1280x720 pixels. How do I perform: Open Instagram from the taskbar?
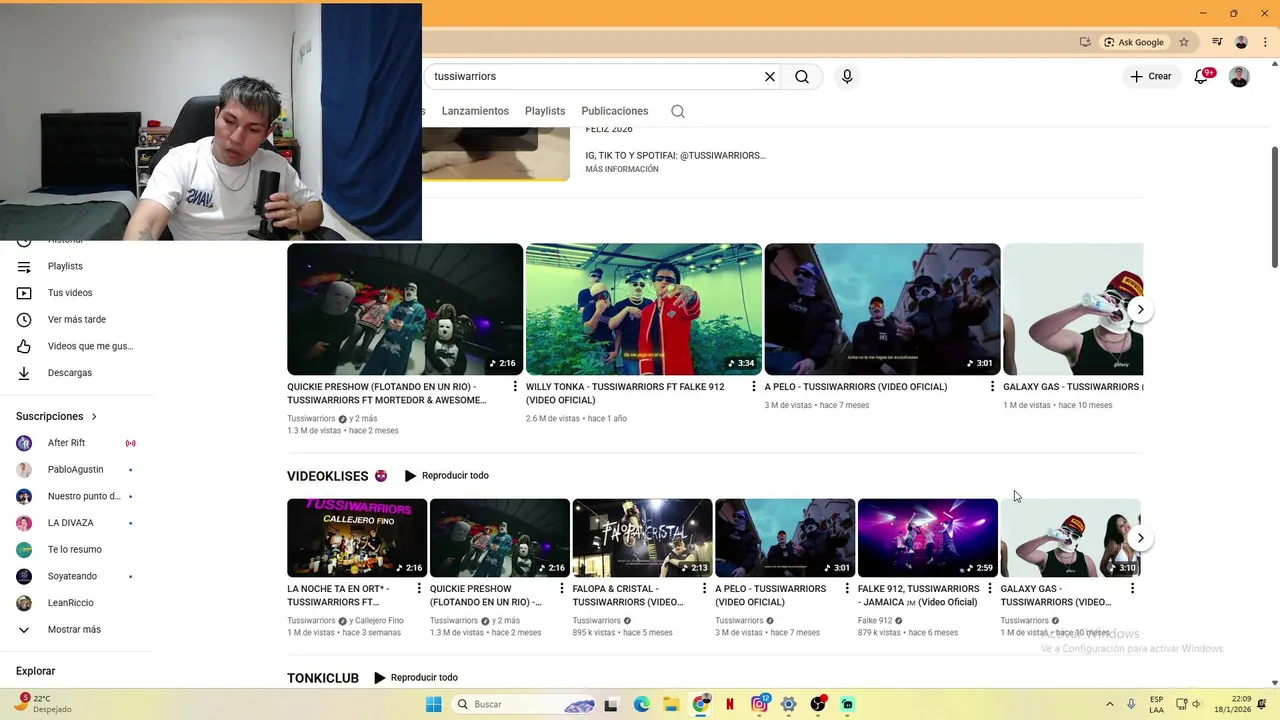pyautogui.click(x=760, y=704)
